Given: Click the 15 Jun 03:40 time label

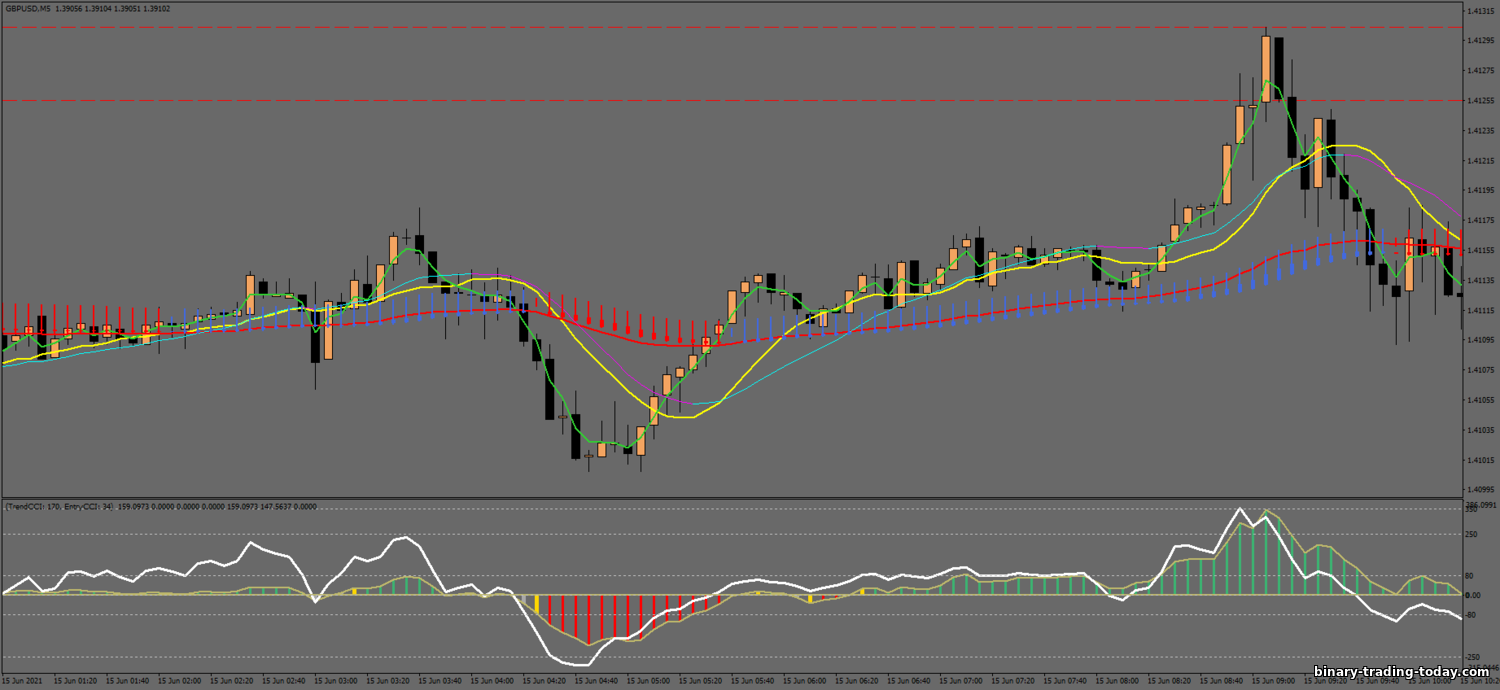Looking at the screenshot, I should click(x=442, y=680).
